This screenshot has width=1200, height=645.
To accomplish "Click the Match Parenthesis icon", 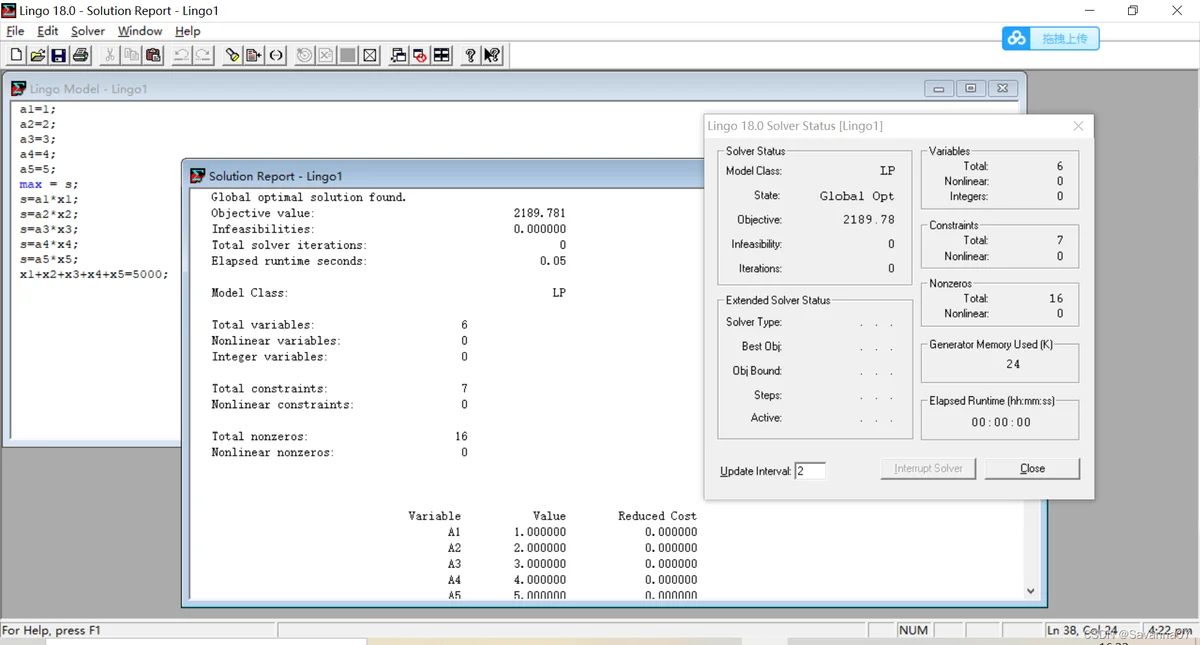I will tap(276, 55).
